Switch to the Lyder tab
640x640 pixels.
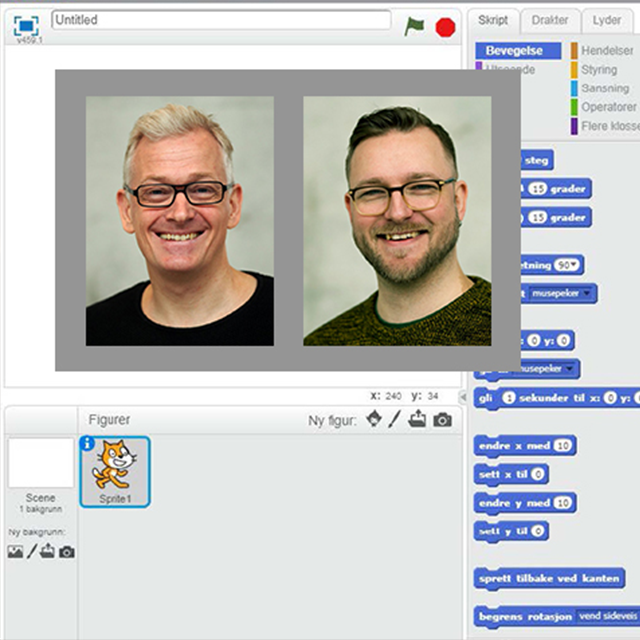tap(607, 20)
